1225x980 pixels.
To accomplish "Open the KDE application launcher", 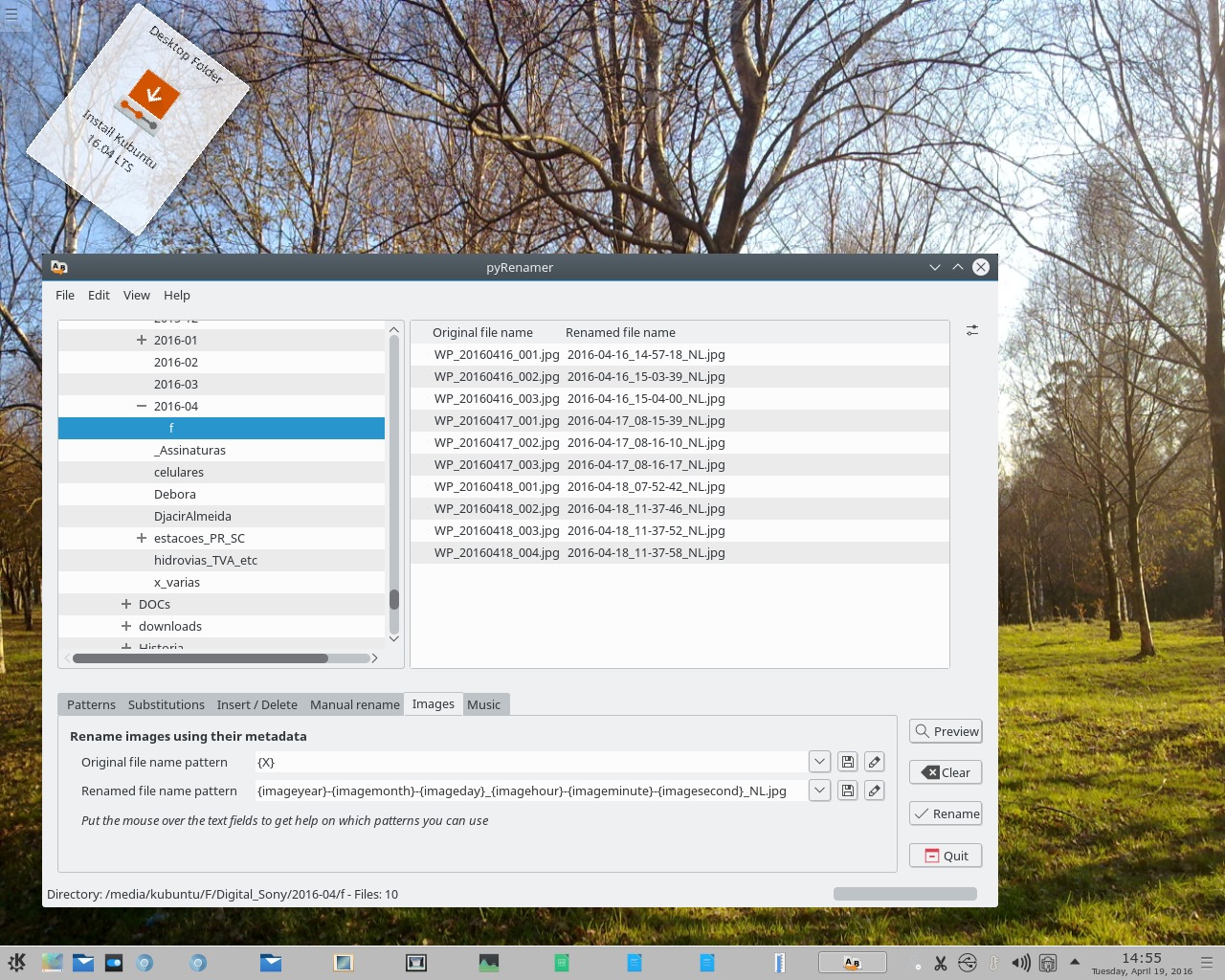I will (x=16, y=963).
